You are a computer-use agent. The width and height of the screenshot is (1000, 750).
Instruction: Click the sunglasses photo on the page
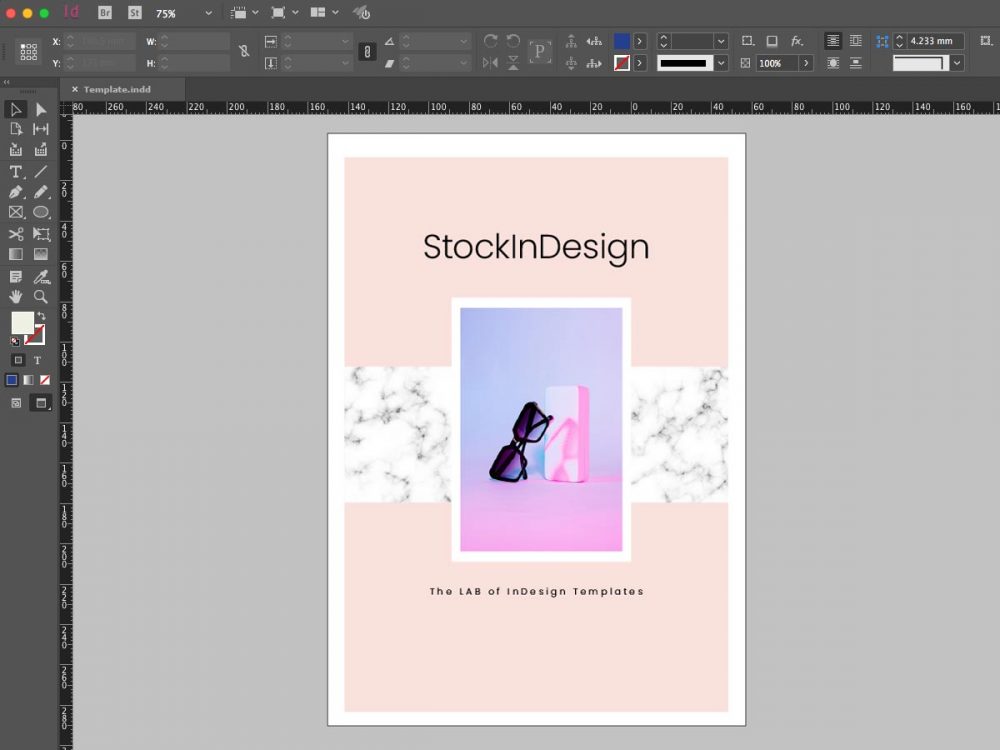[x=541, y=429]
